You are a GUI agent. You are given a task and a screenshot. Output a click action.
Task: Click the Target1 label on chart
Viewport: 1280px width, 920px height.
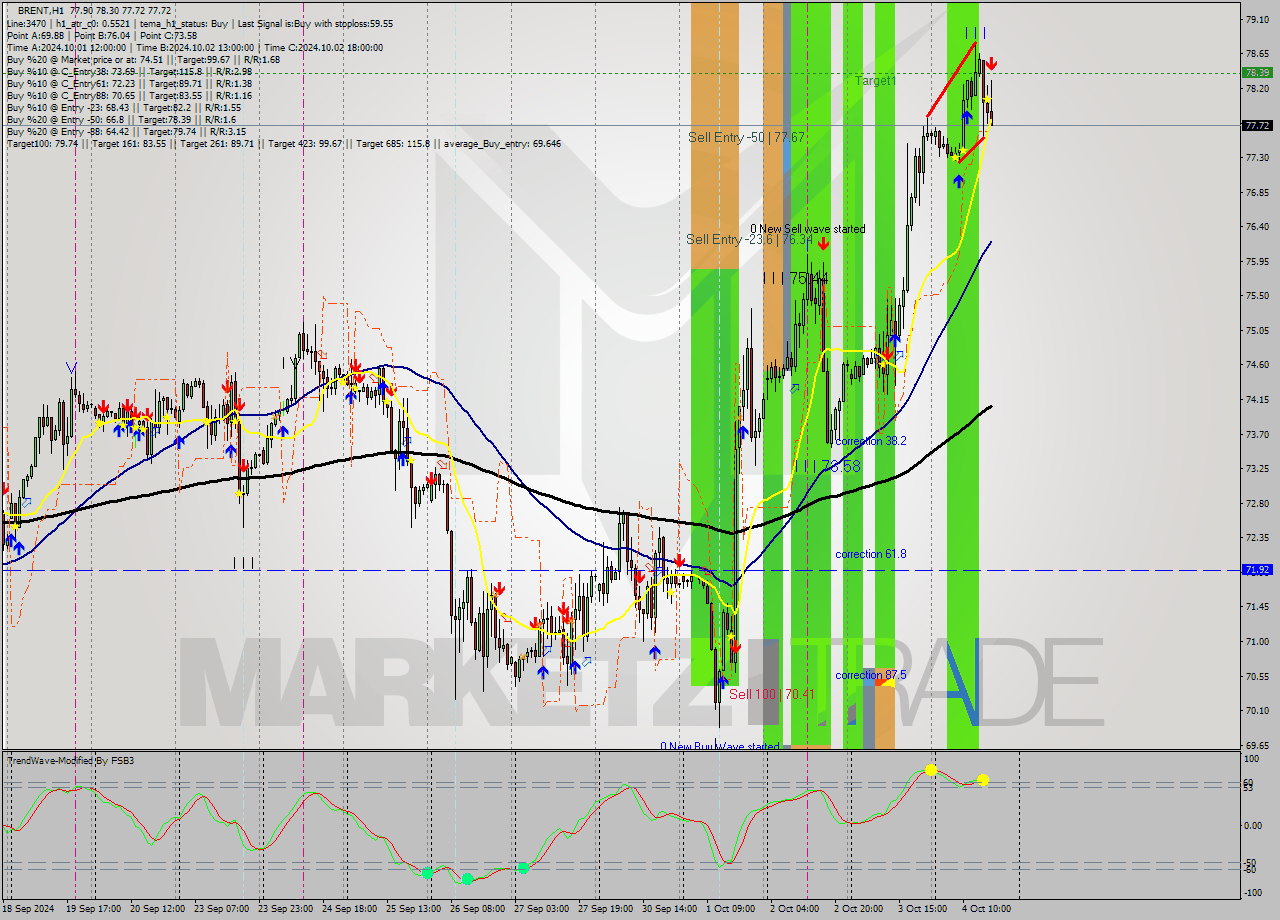876,80
